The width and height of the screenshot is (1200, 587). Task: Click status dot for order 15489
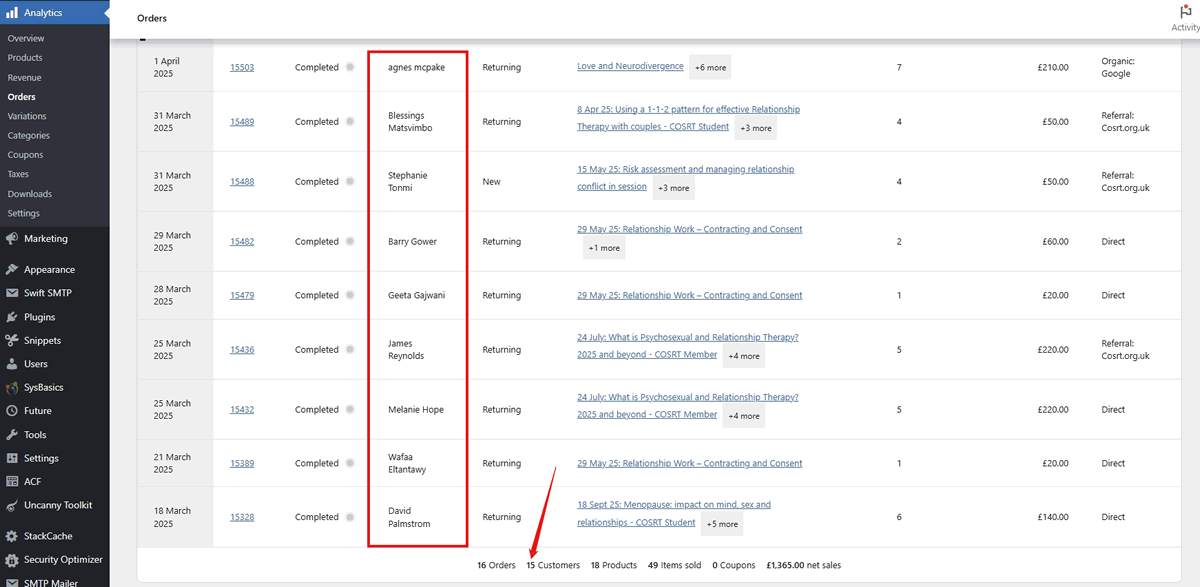(x=350, y=122)
